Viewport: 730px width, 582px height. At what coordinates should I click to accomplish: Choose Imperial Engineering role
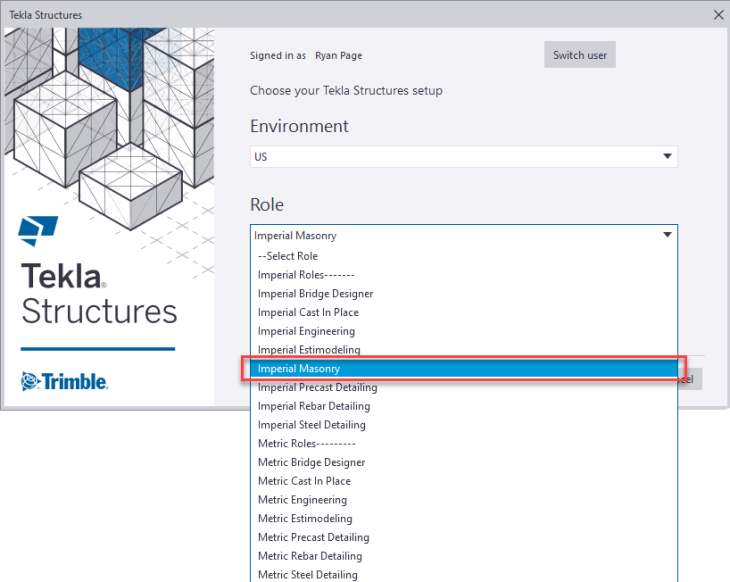click(463, 331)
